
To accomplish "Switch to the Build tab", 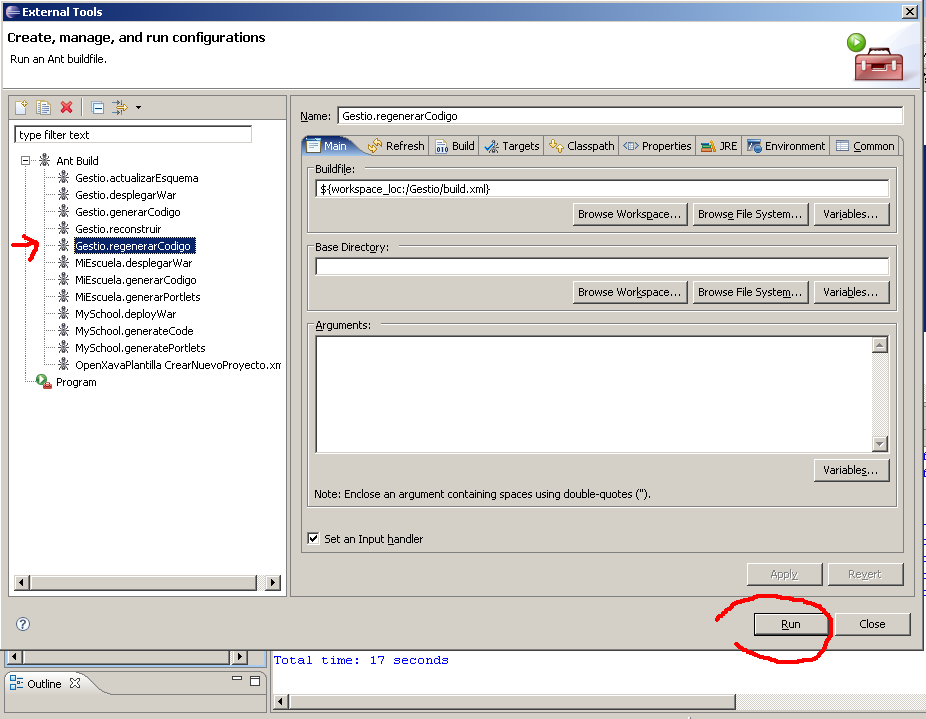I will tap(455, 146).
